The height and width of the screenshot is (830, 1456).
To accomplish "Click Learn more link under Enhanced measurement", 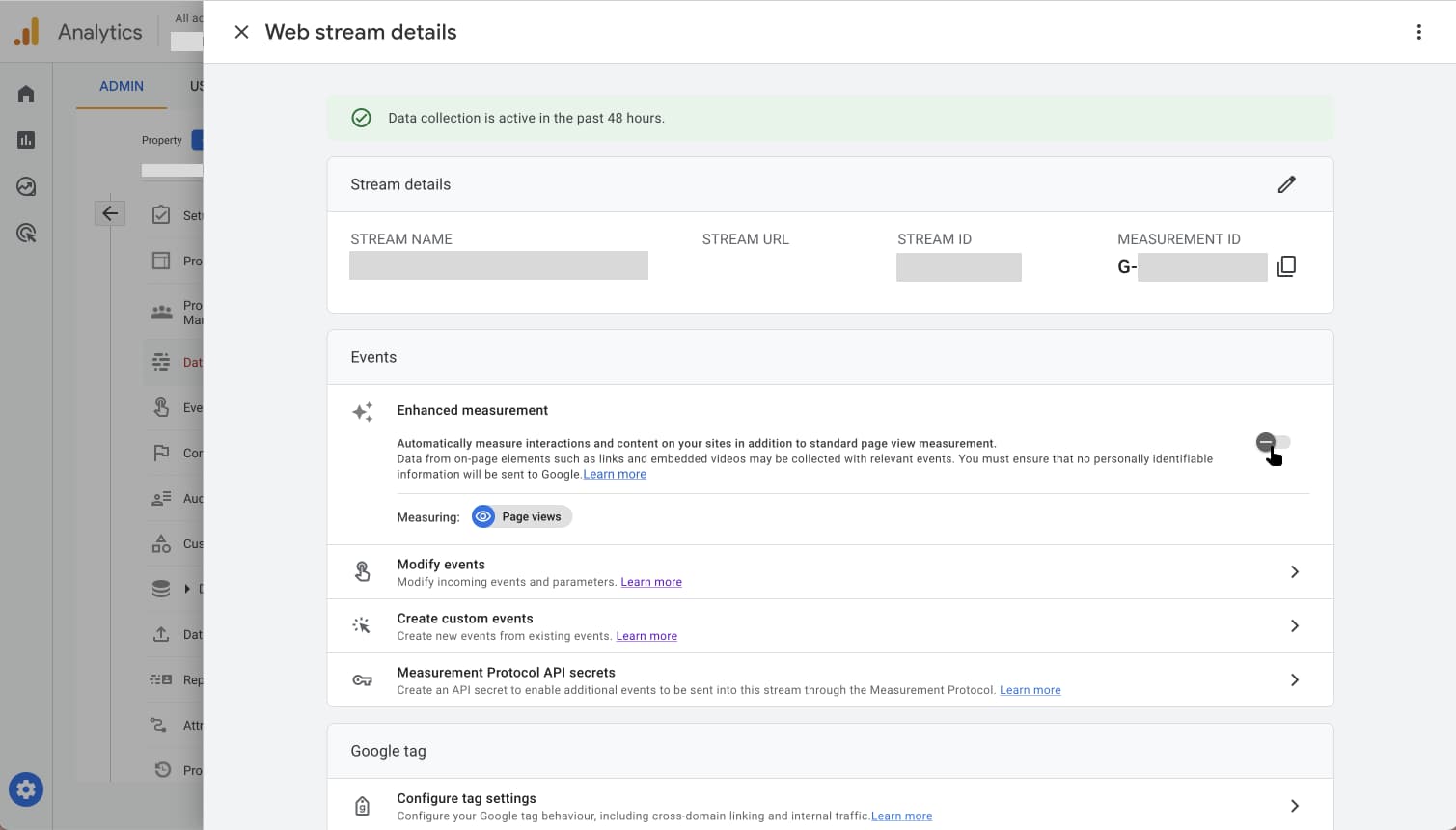I will point(615,474).
